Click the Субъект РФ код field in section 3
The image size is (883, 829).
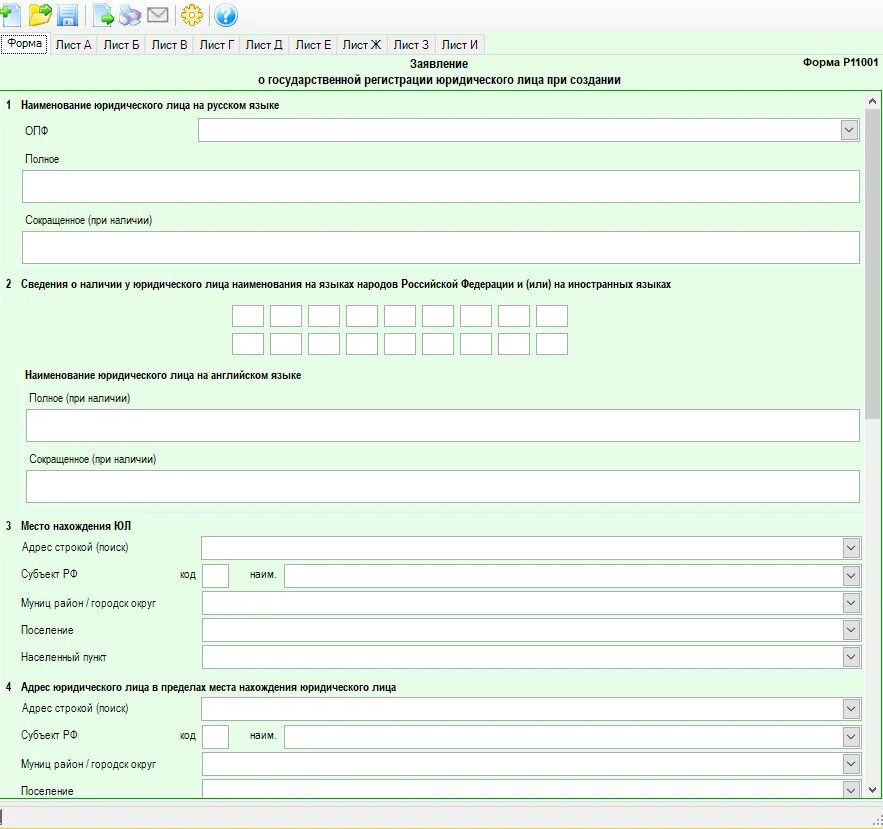tap(215, 576)
